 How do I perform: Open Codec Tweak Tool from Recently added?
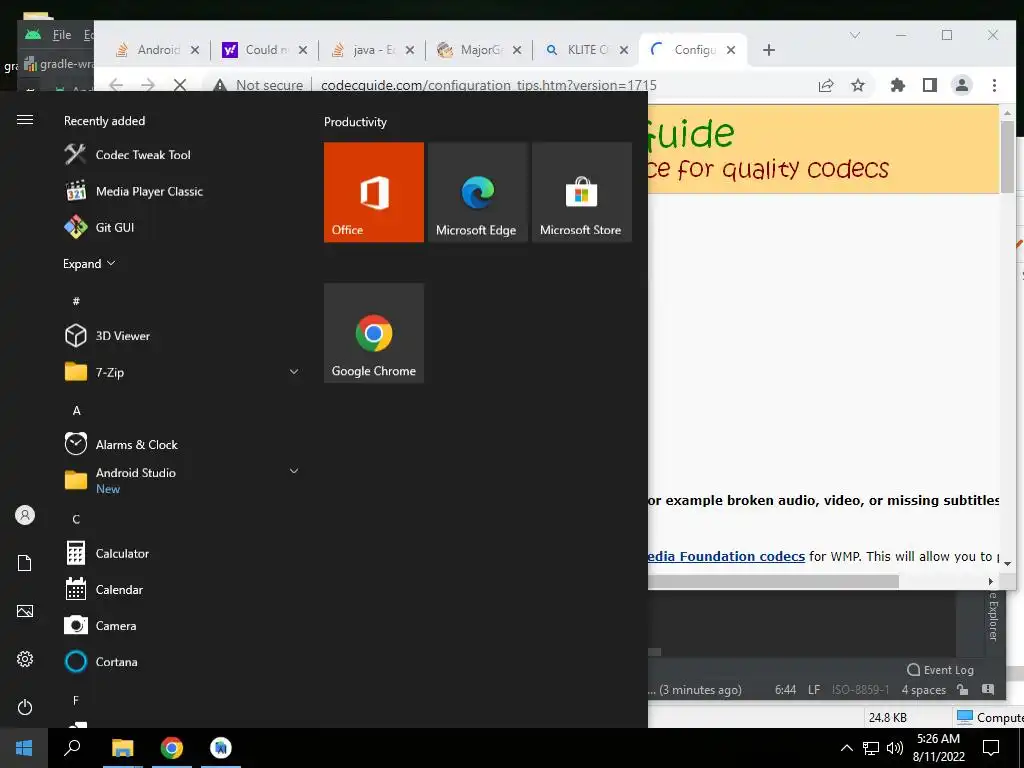click(127, 155)
